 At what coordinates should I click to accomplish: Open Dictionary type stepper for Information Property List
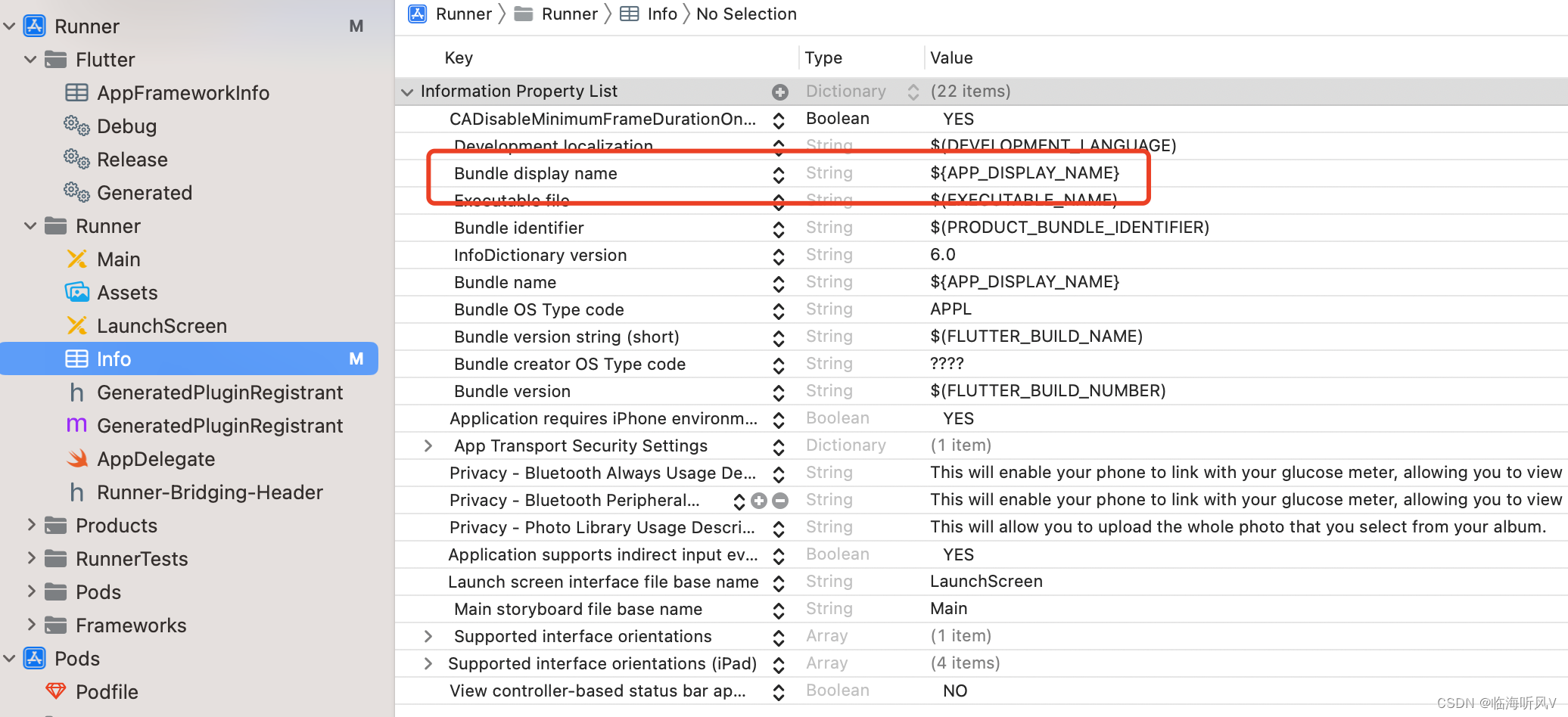pos(913,92)
